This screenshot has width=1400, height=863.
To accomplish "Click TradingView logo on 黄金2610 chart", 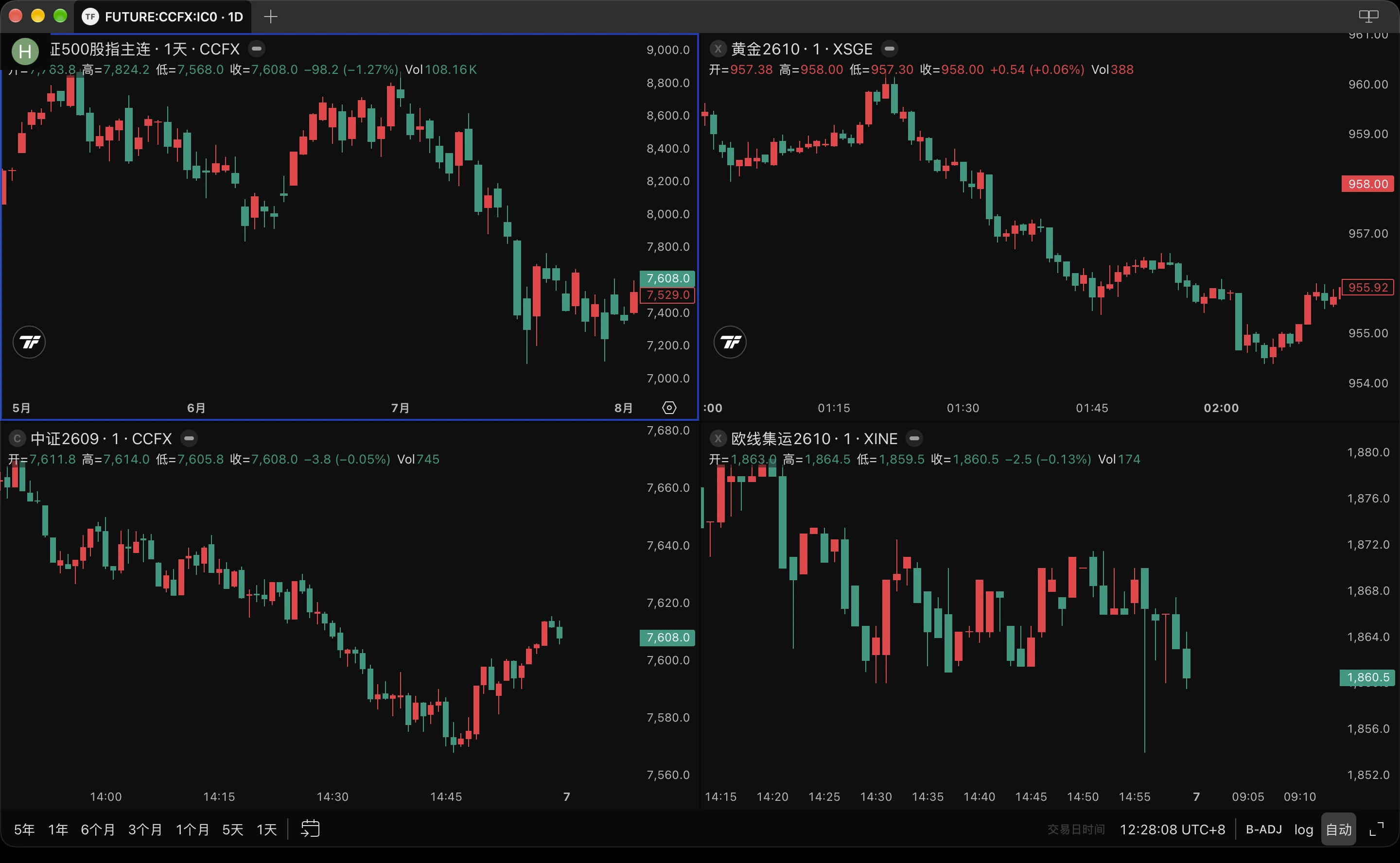I will click(x=730, y=342).
